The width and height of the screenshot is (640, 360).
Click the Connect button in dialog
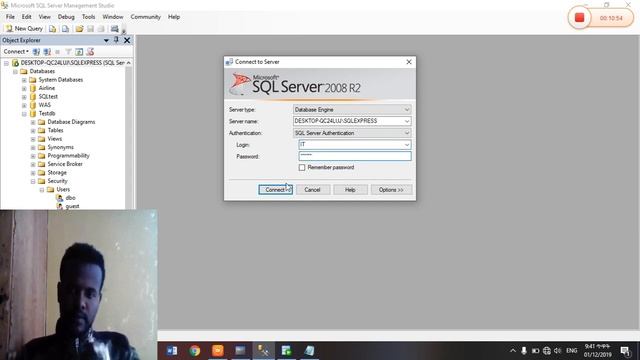pos(276,190)
